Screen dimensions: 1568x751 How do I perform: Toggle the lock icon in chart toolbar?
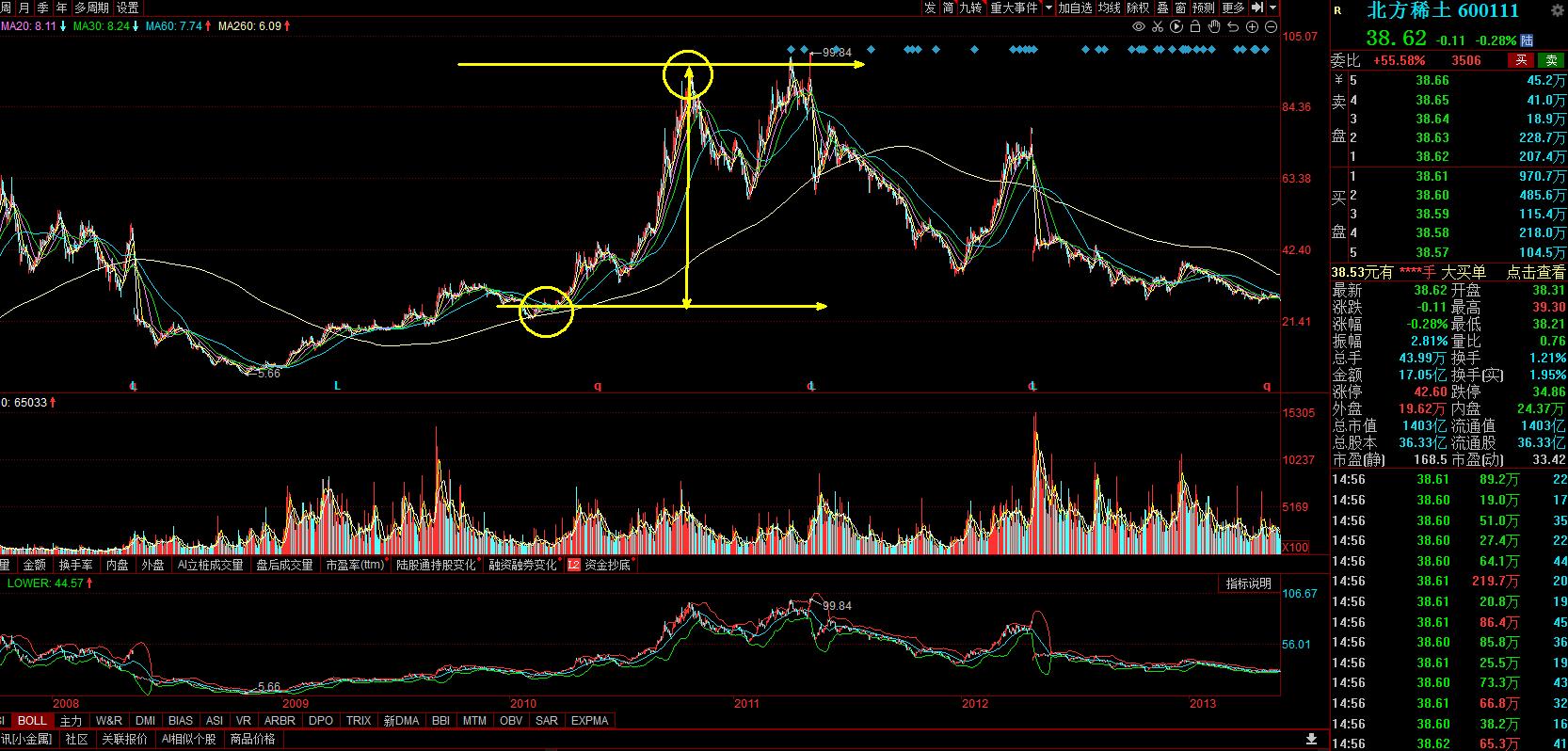tap(1195, 26)
